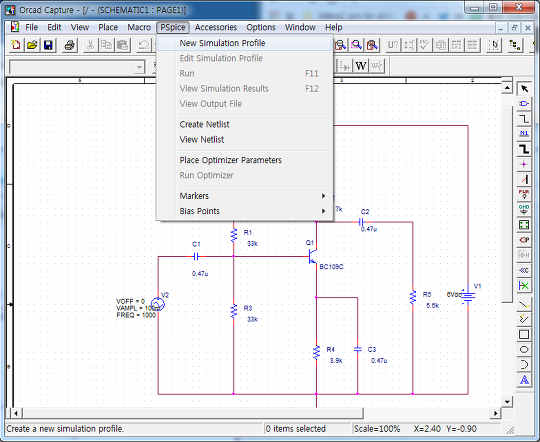Choose New Simulation Profile

click(245, 43)
